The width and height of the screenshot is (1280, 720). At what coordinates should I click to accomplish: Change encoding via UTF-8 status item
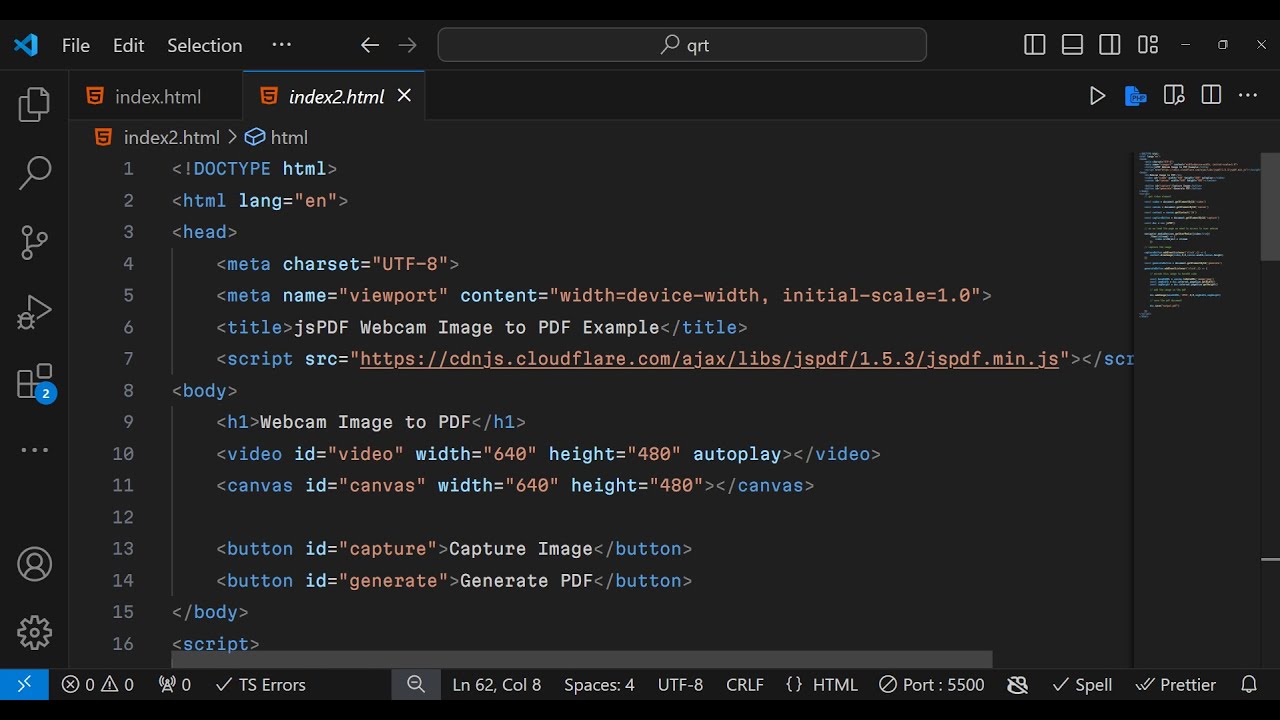[680, 685]
